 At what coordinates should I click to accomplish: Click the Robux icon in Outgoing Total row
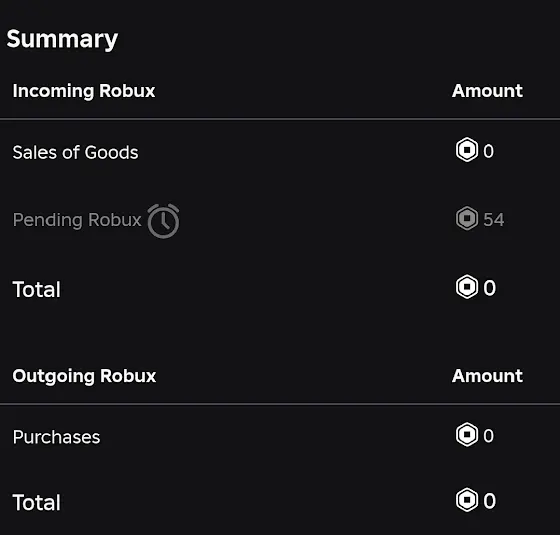[x=467, y=500]
